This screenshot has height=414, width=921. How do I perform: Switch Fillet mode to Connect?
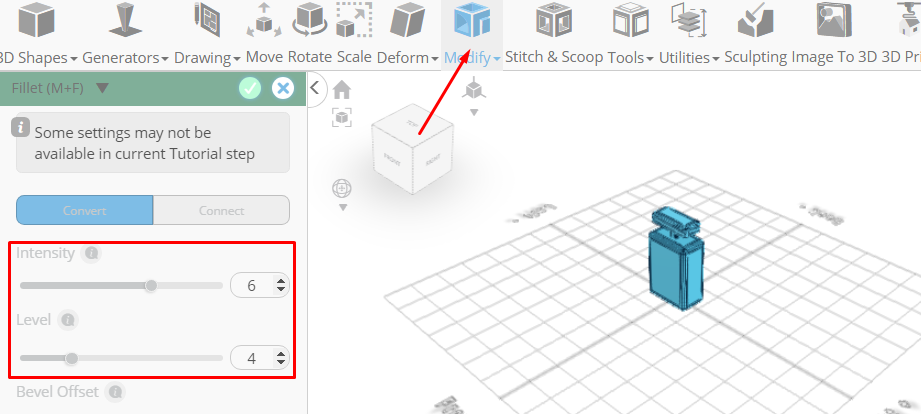click(x=221, y=210)
